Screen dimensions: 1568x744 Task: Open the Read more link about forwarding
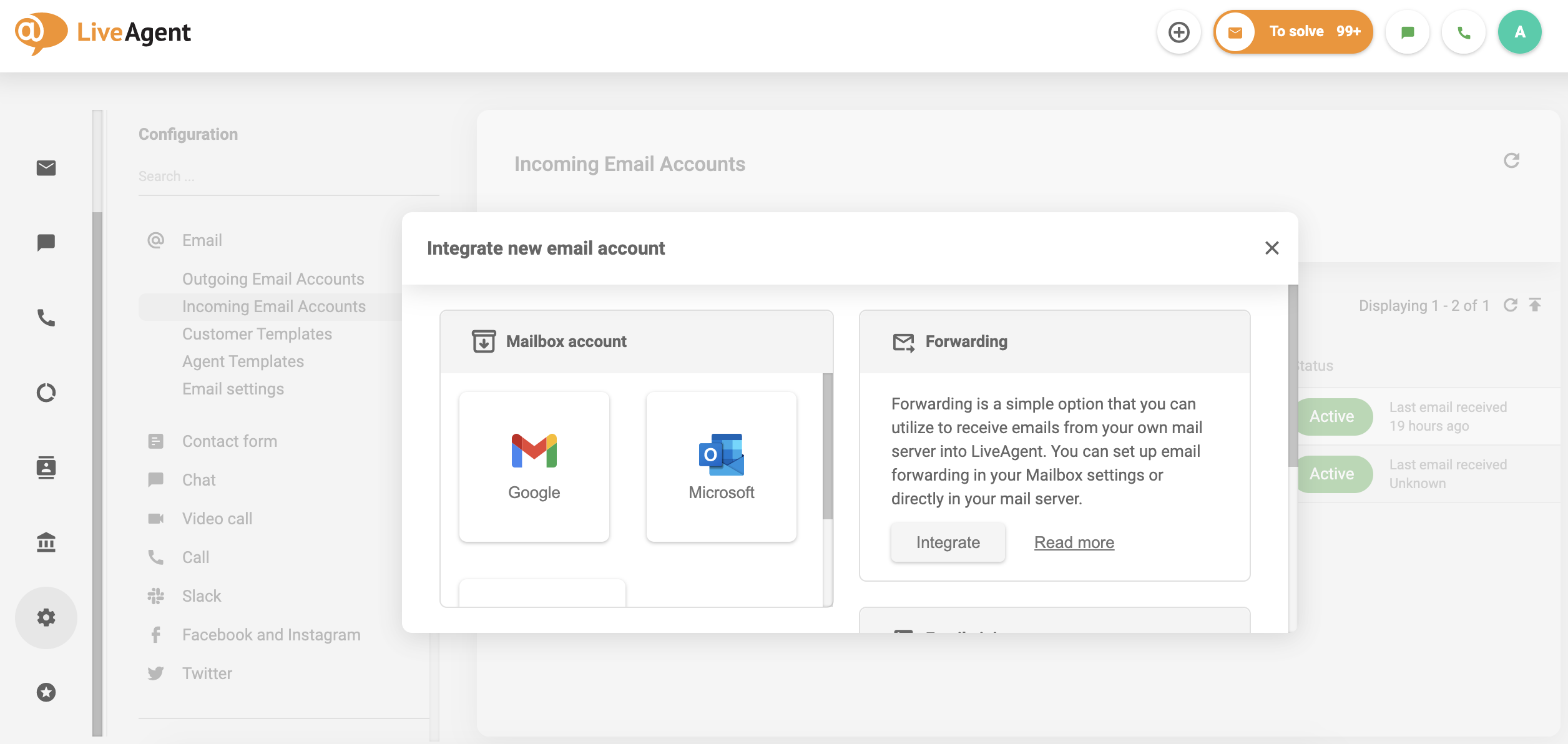click(1074, 542)
